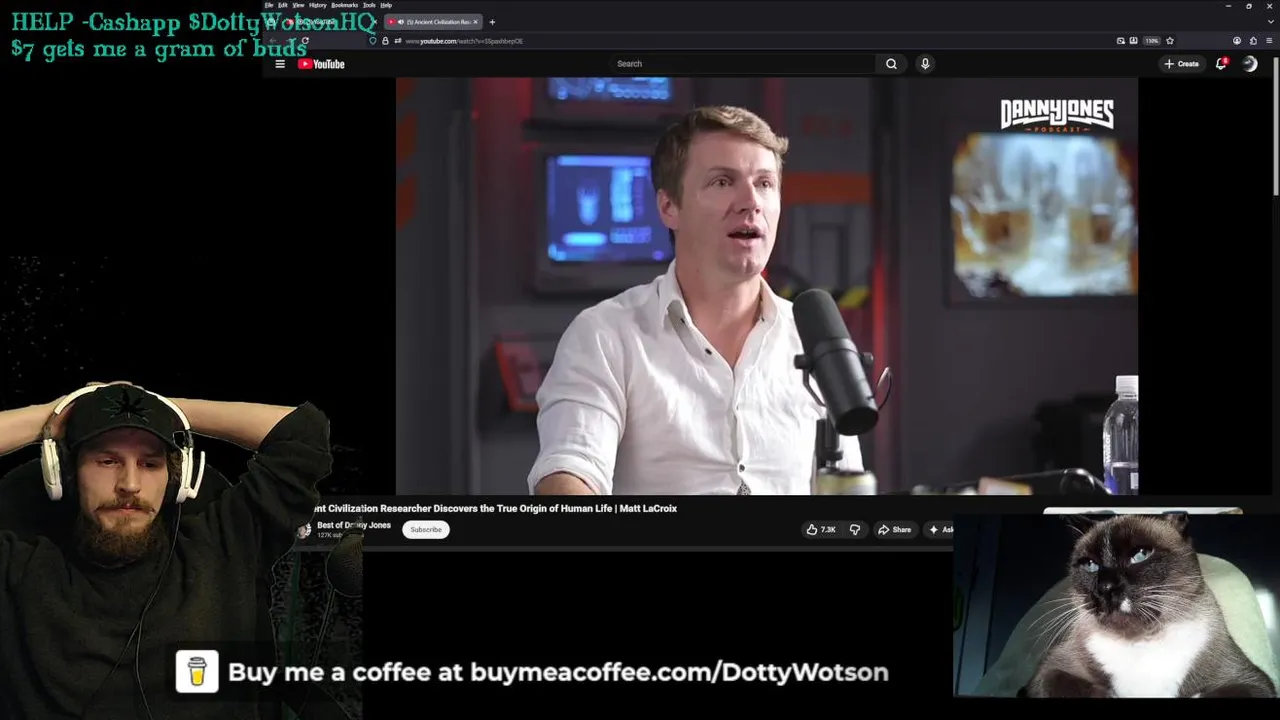Open a new browser tab
Viewport: 1280px width, 720px height.
coord(492,22)
